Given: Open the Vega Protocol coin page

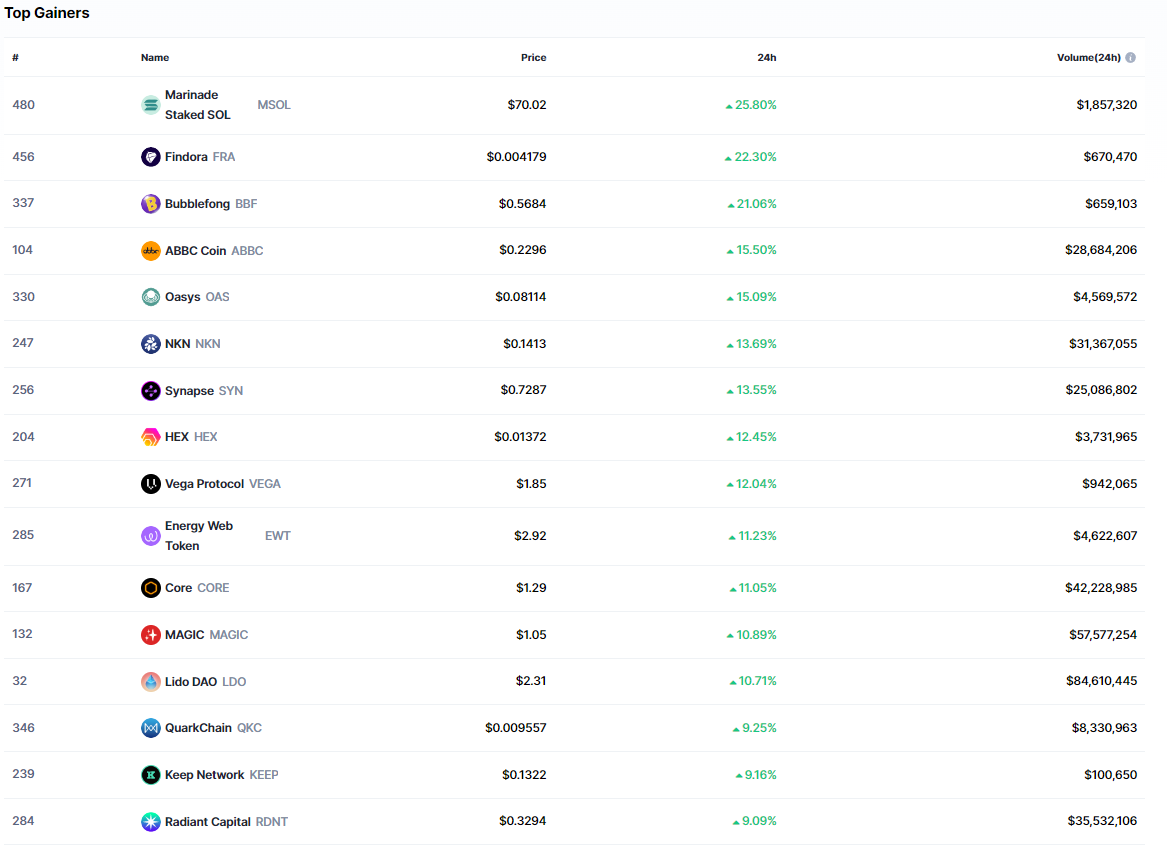Looking at the screenshot, I should click(204, 484).
